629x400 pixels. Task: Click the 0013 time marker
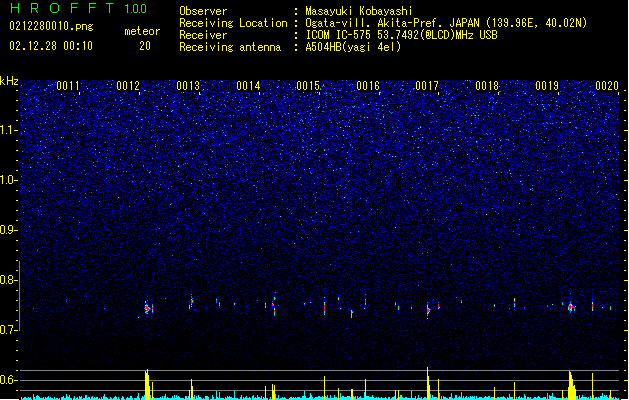pyautogui.click(x=188, y=85)
